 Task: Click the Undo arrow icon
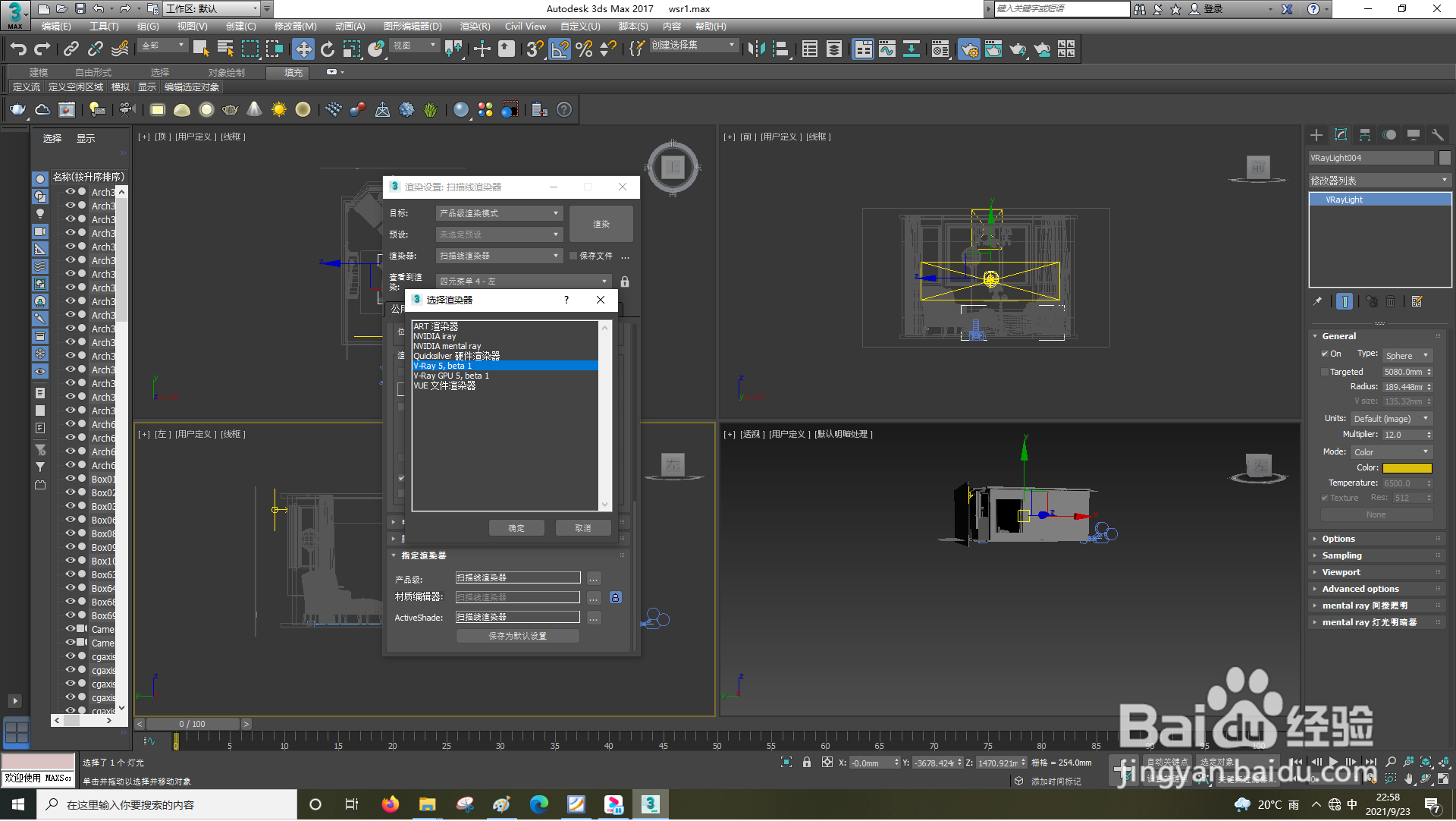[x=18, y=50]
